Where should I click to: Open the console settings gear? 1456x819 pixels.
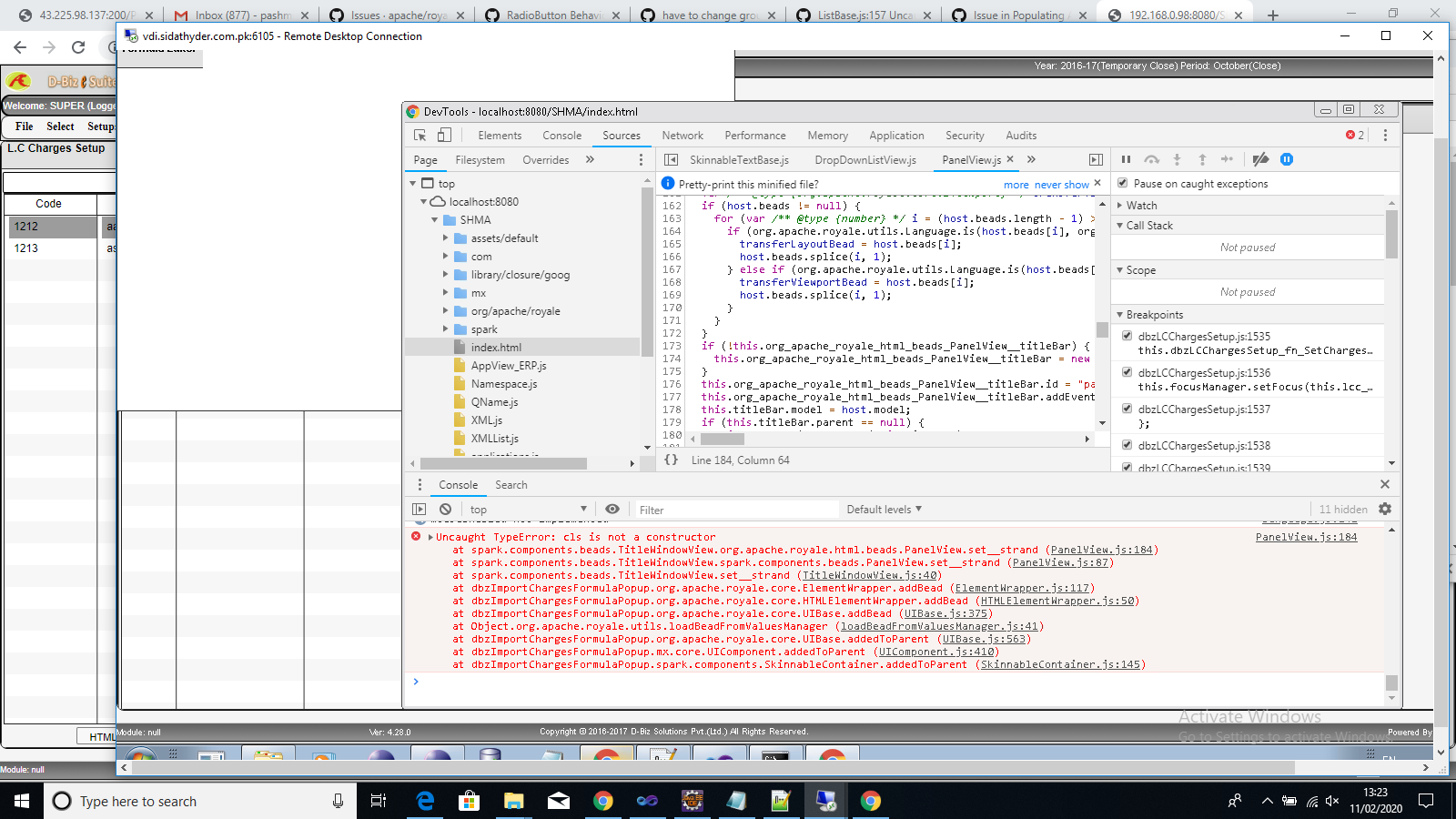[x=1384, y=509]
